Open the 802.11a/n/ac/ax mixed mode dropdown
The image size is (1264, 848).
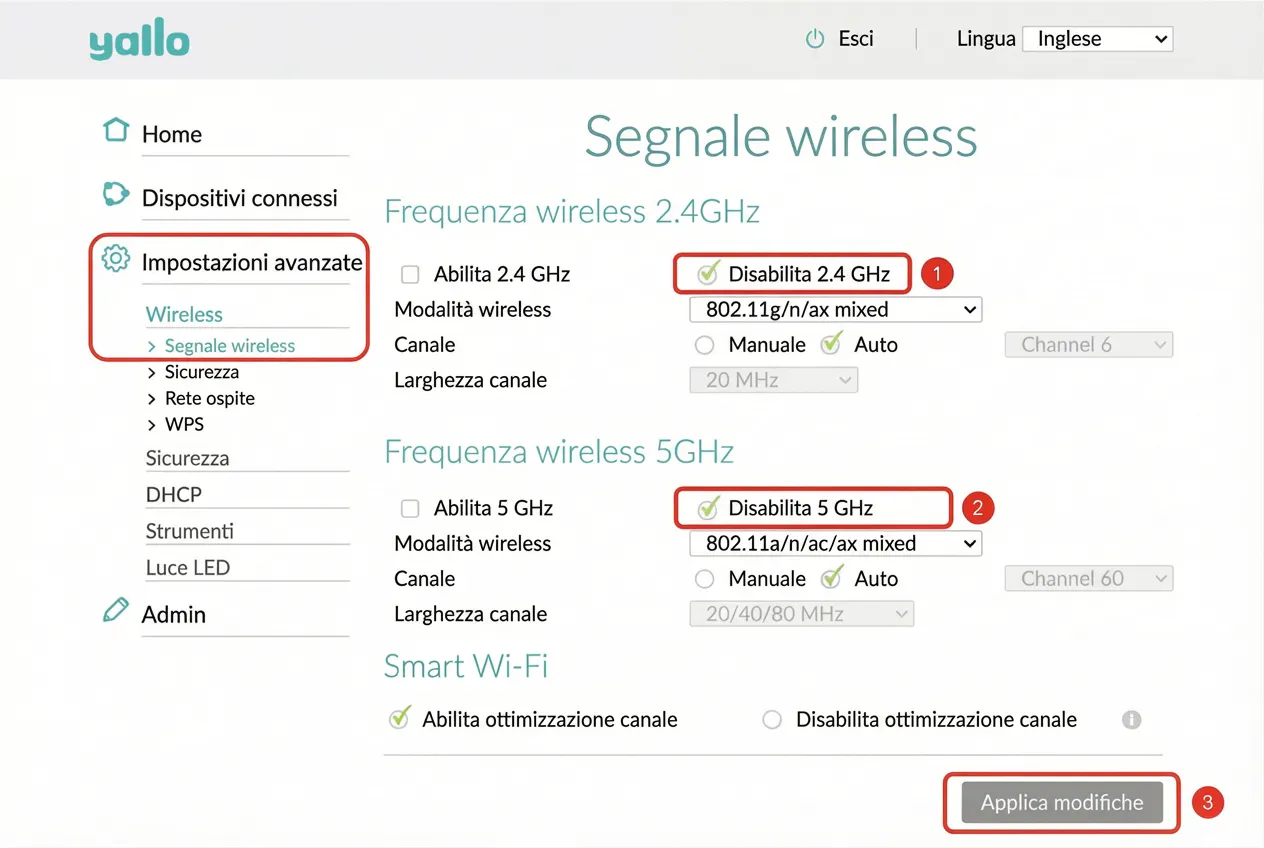[836, 544]
